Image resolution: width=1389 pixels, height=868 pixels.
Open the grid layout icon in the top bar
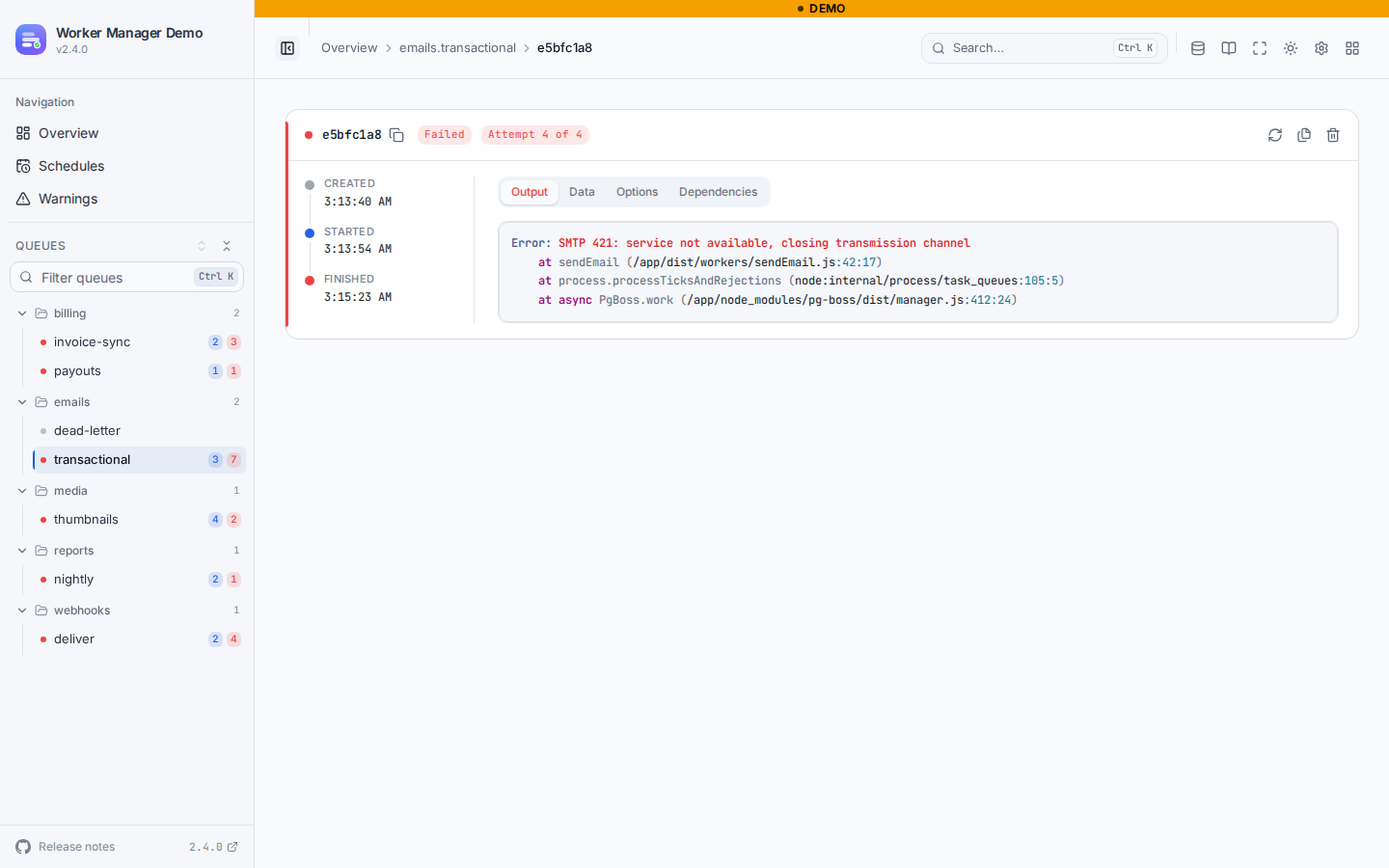click(1352, 48)
